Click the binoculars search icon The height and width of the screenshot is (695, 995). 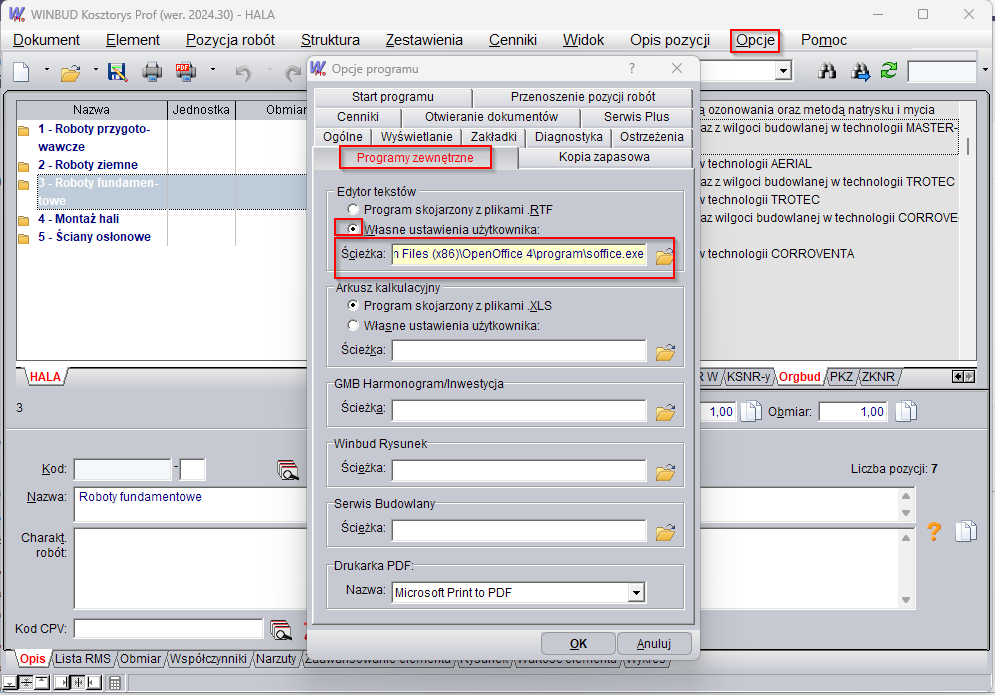coord(827,71)
